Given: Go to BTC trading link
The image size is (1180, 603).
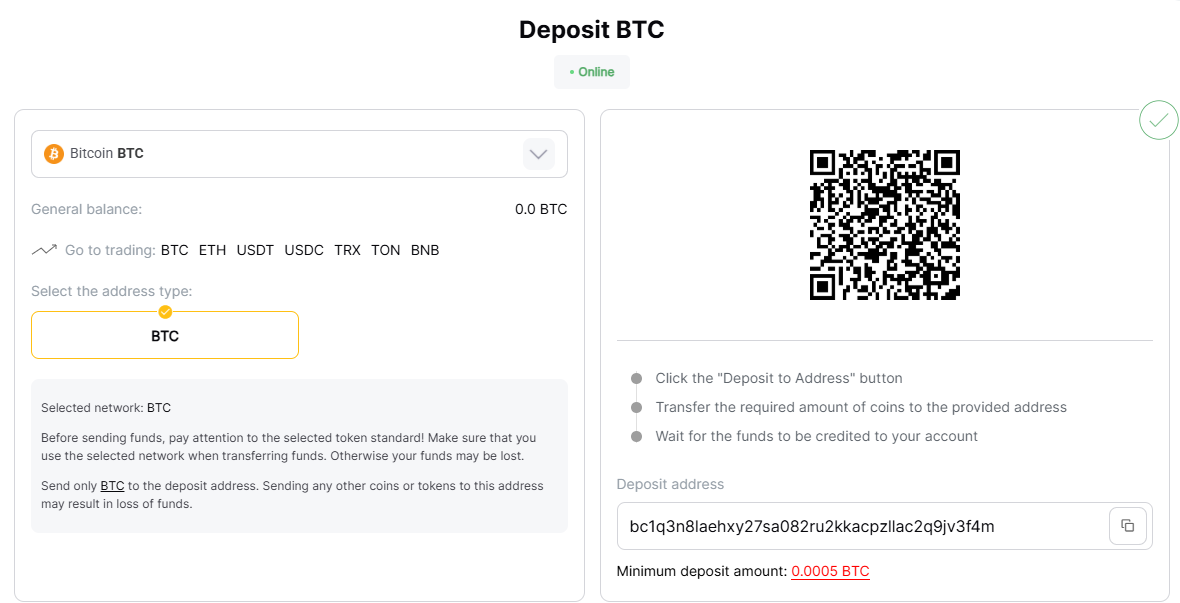Looking at the screenshot, I should (x=175, y=250).
